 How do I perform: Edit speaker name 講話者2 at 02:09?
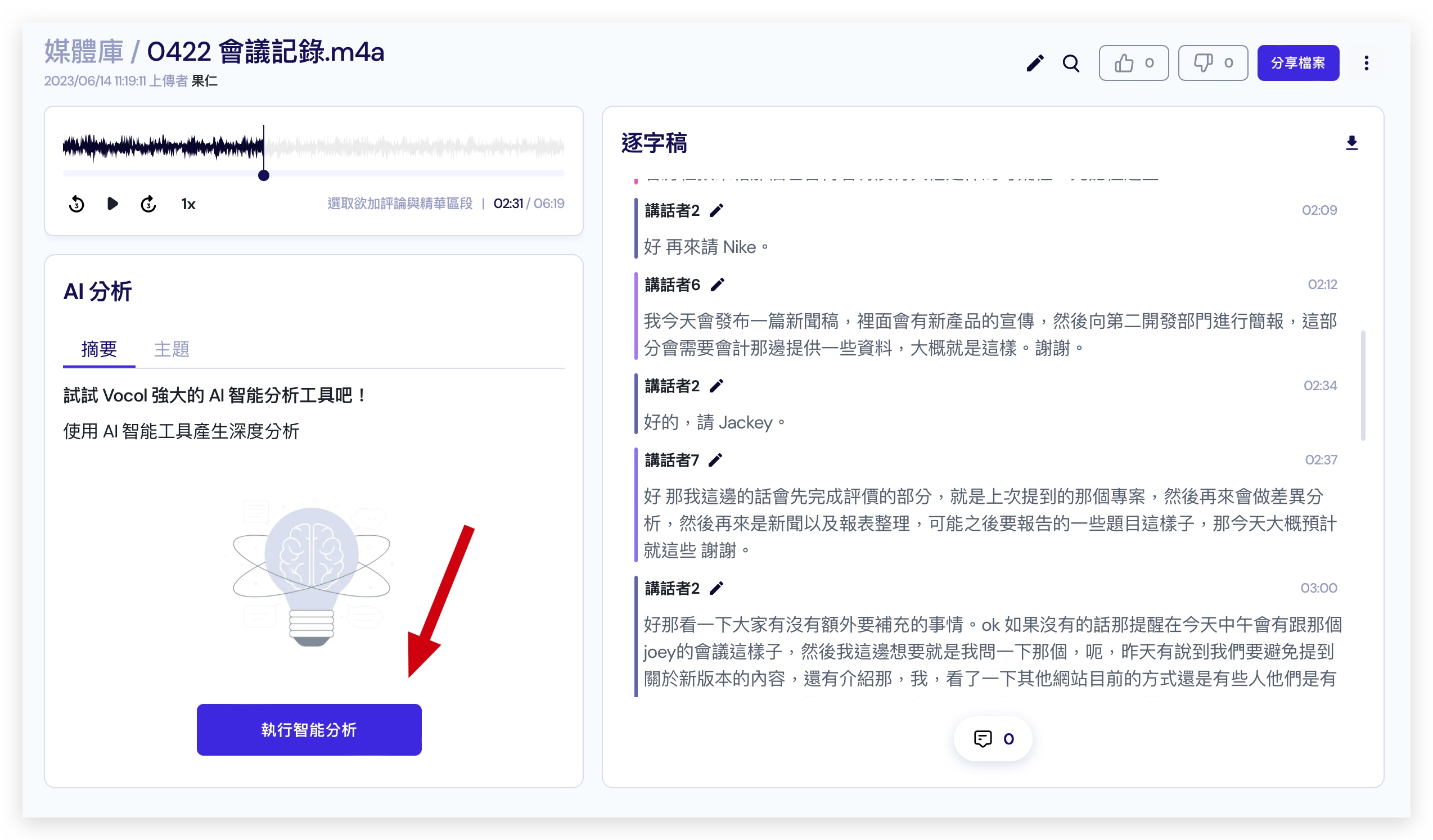coord(717,211)
